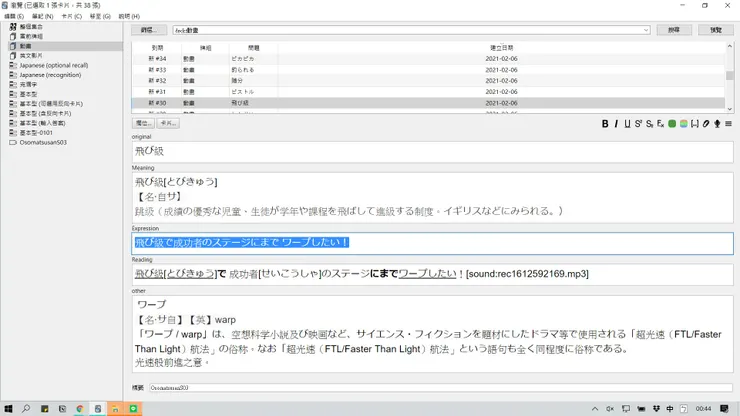Screen dimensions: 740x416
Task: Apply superscript formatting
Action: (638, 124)
